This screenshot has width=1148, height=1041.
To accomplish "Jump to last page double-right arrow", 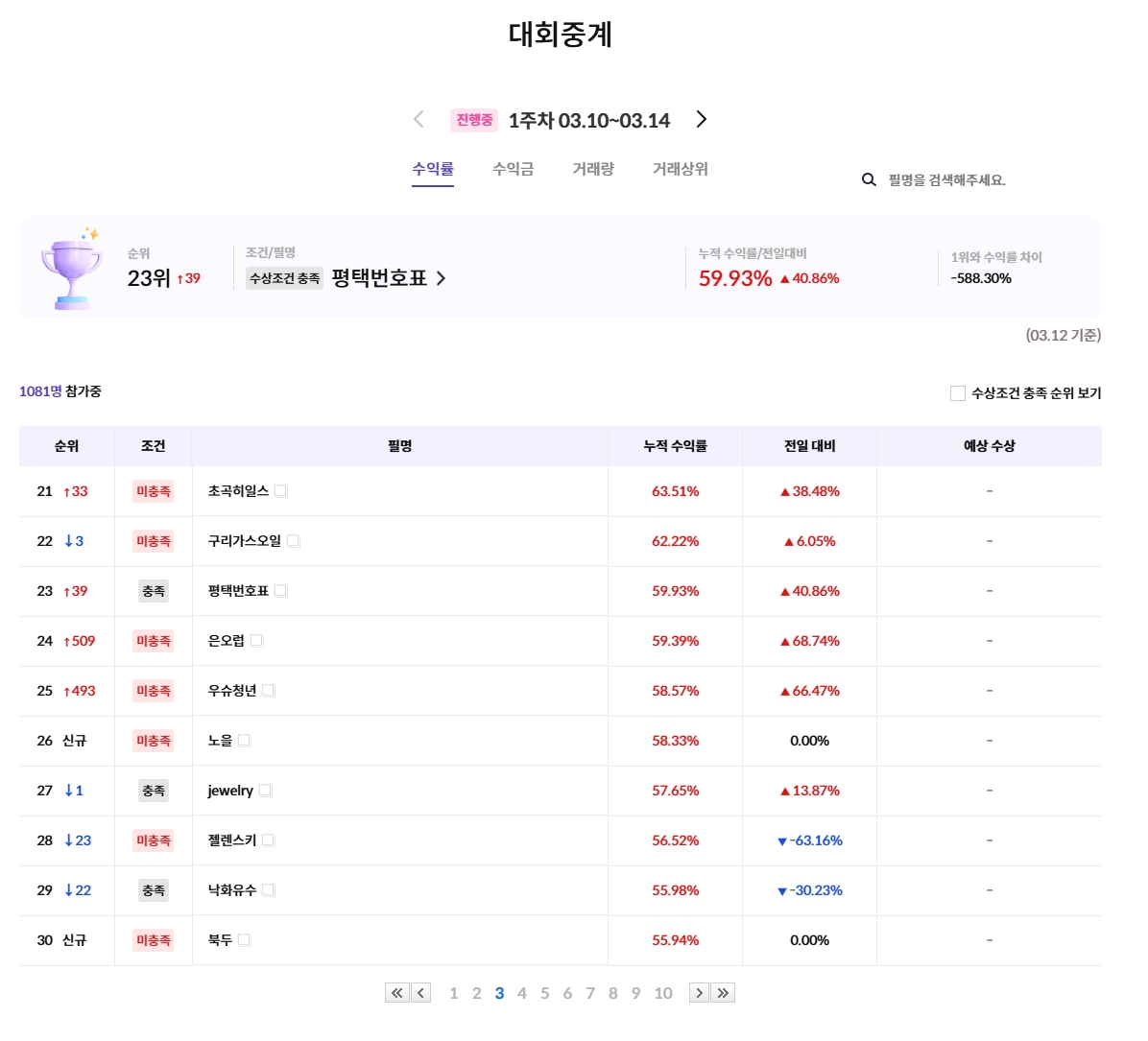I will (724, 993).
